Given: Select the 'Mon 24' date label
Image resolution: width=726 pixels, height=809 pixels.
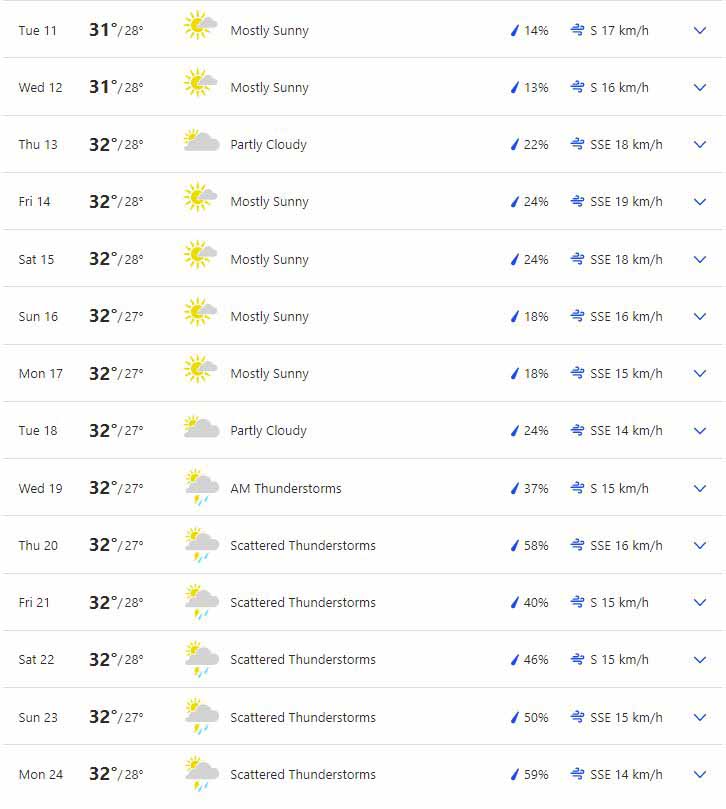Looking at the screenshot, I should [x=41, y=774].
